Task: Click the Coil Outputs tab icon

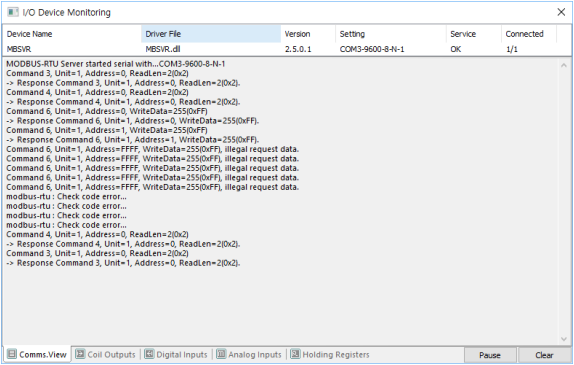Action: click(80, 354)
